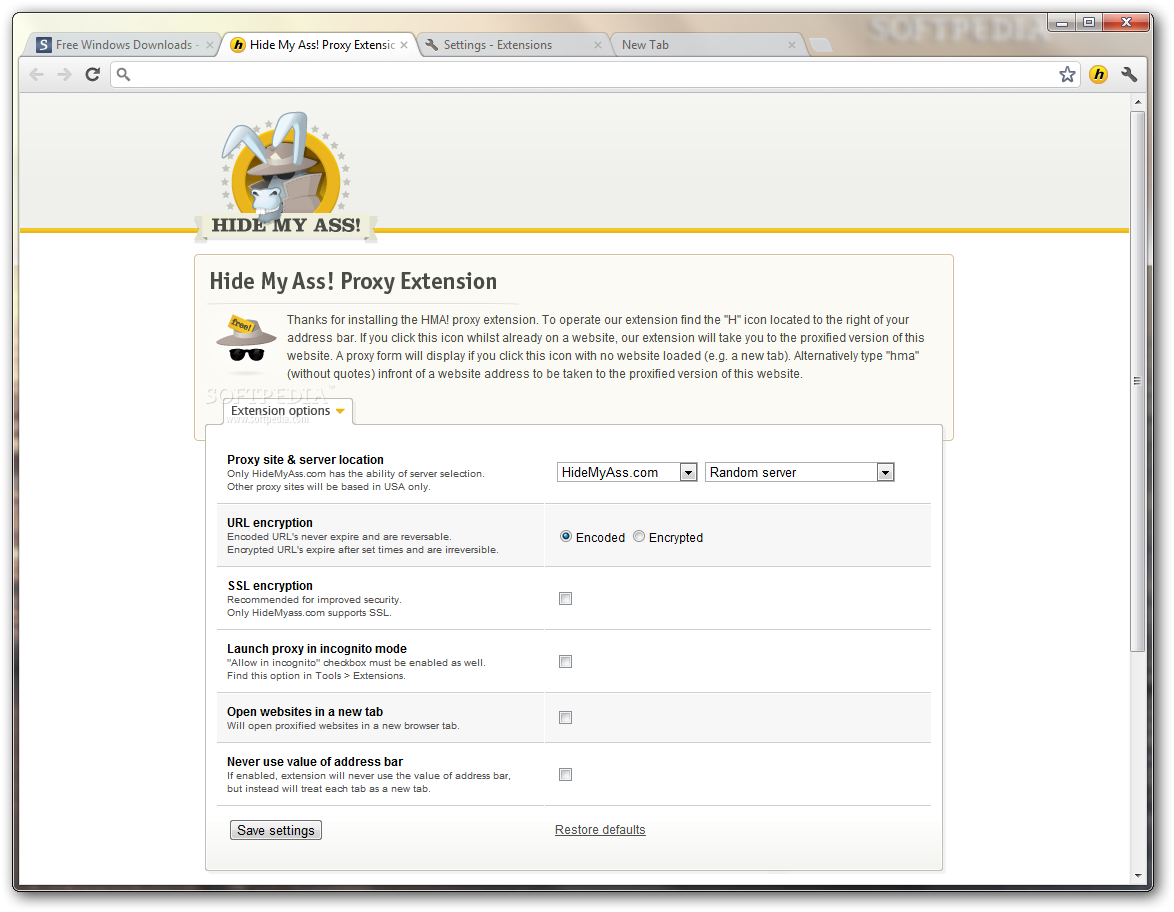The width and height of the screenshot is (1174, 912).
Task: Reload the current page
Action: click(92, 74)
